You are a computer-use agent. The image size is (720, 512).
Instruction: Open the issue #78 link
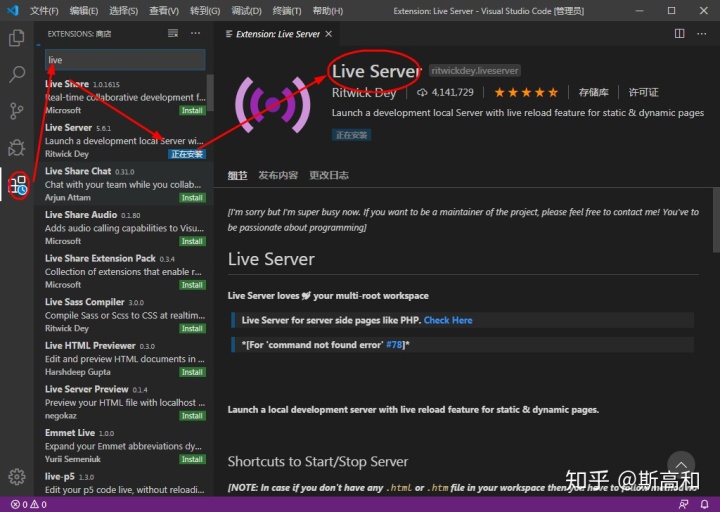pos(394,344)
